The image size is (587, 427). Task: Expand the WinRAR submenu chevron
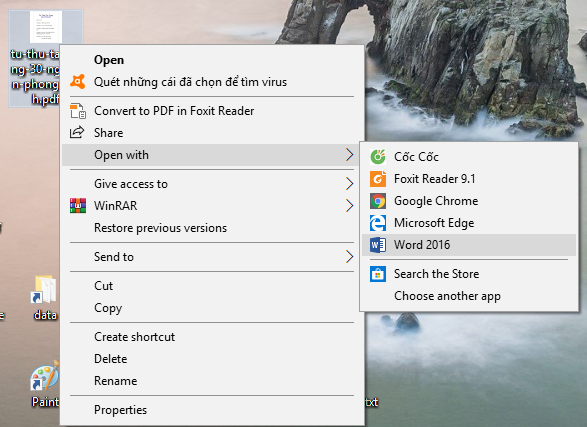[349, 205]
